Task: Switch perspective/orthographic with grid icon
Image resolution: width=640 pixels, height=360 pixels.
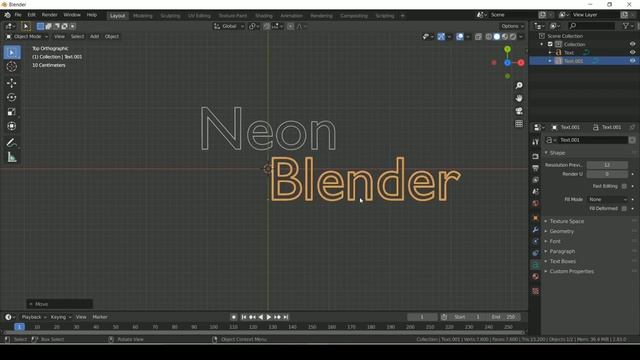Action: [519, 124]
